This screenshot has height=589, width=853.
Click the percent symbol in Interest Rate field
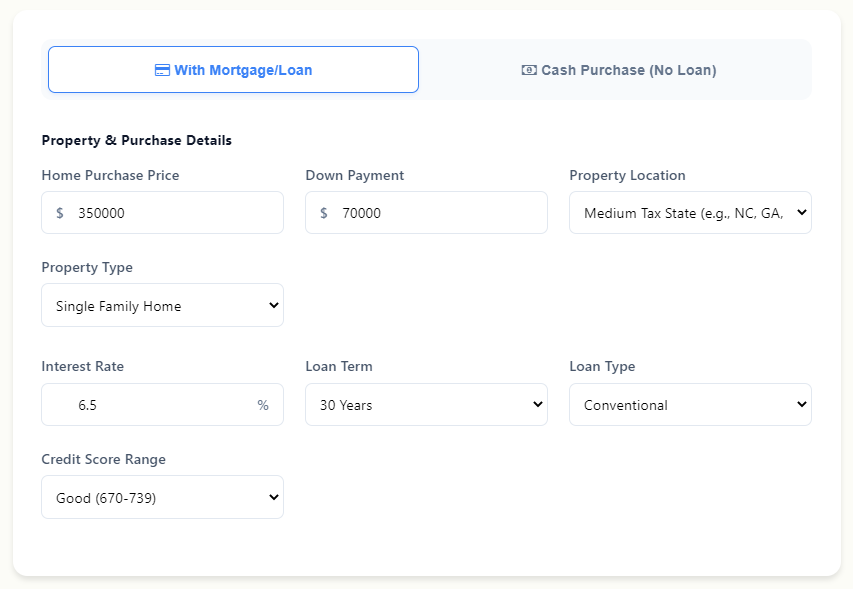click(x=263, y=404)
